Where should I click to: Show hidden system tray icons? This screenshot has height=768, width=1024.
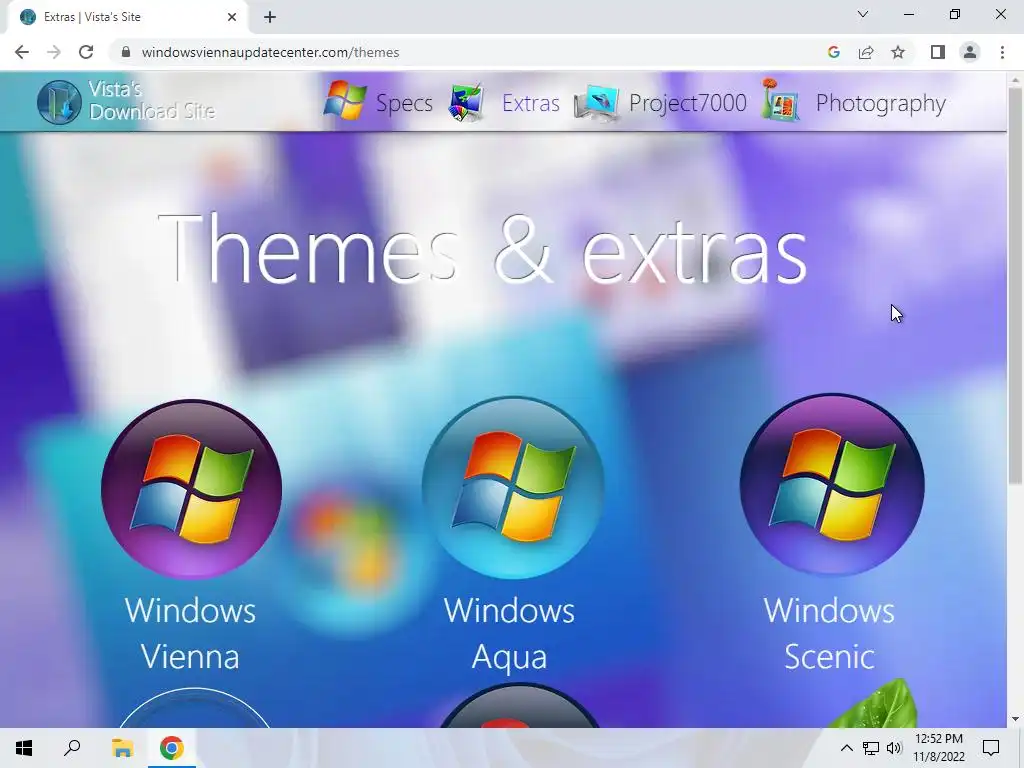click(846, 748)
